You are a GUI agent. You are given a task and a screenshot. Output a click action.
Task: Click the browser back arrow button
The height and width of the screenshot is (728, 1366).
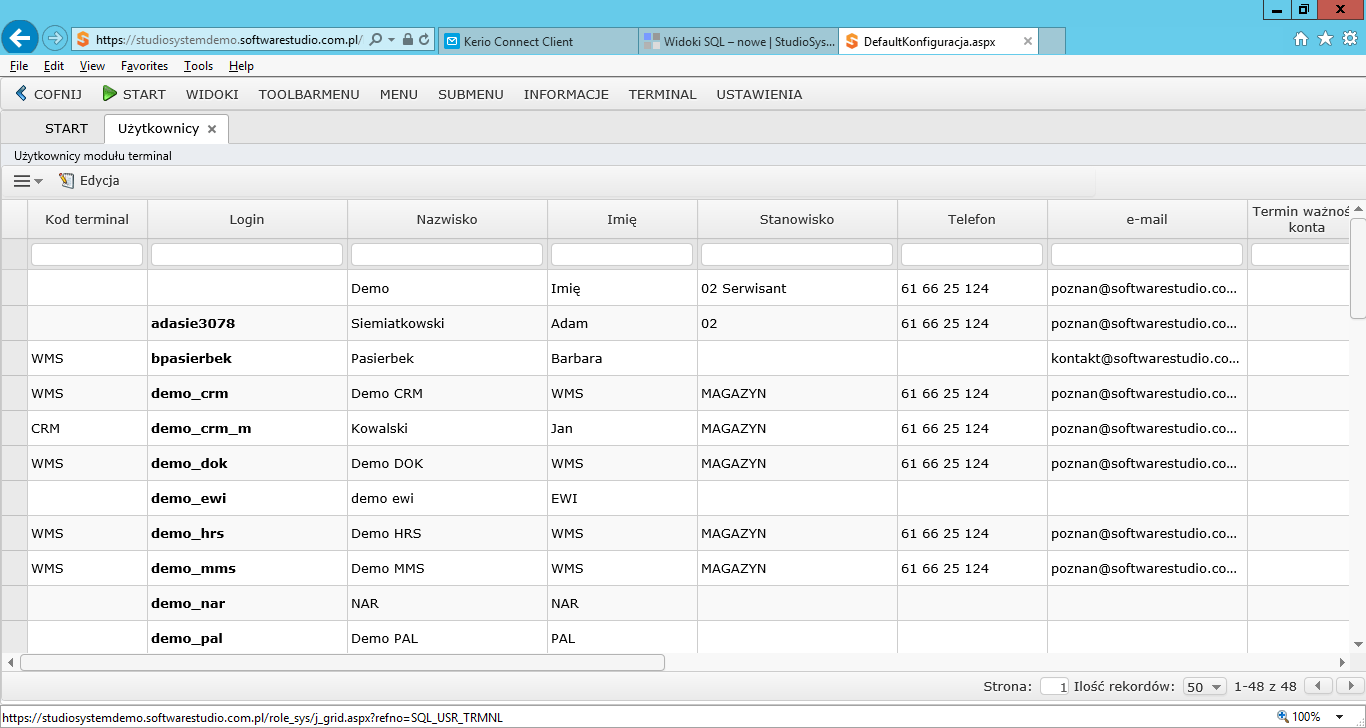[x=20, y=39]
